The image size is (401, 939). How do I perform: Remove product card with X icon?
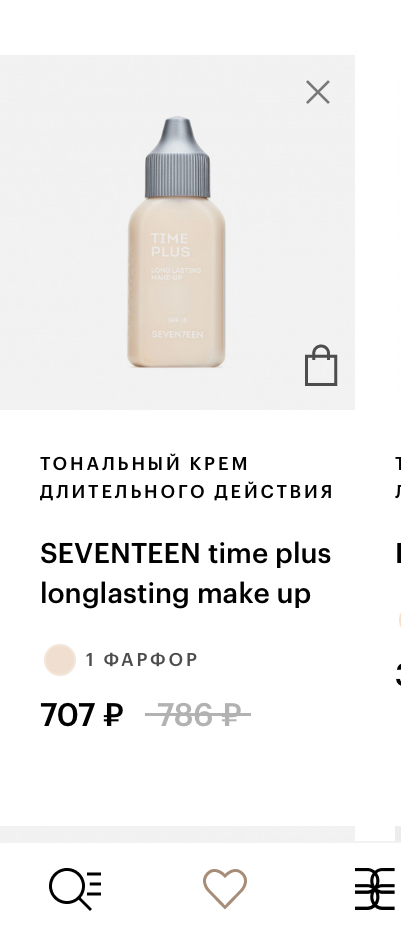pos(318,92)
